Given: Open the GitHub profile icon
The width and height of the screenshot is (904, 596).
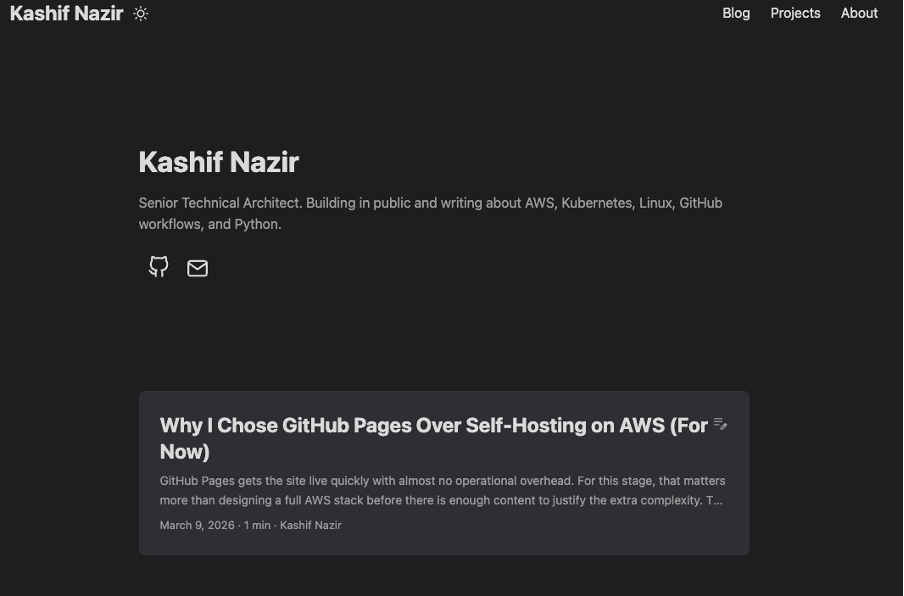Looking at the screenshot, I should [x=159, y=267].
